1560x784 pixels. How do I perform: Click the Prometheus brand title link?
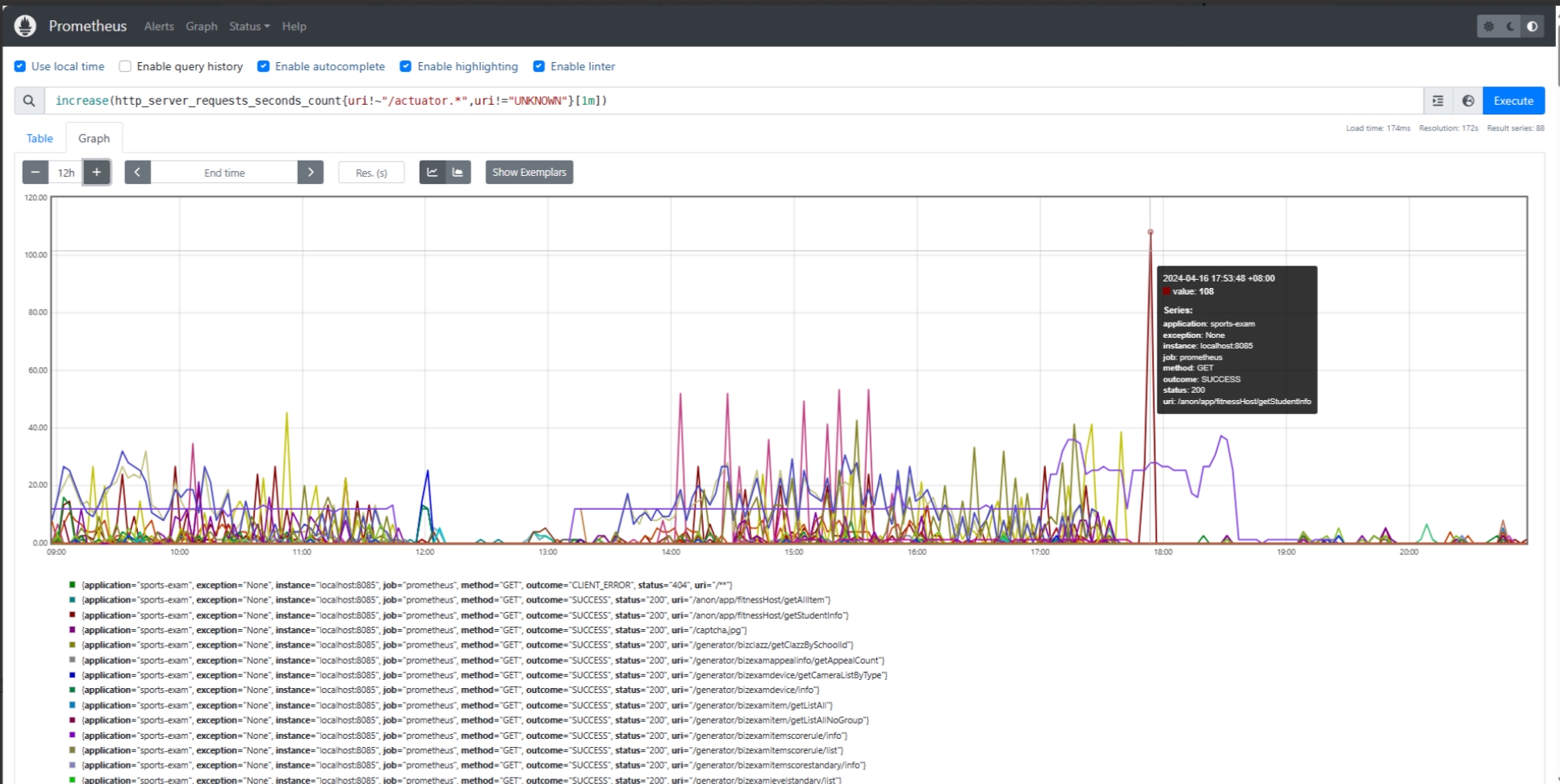pos(87,26)
